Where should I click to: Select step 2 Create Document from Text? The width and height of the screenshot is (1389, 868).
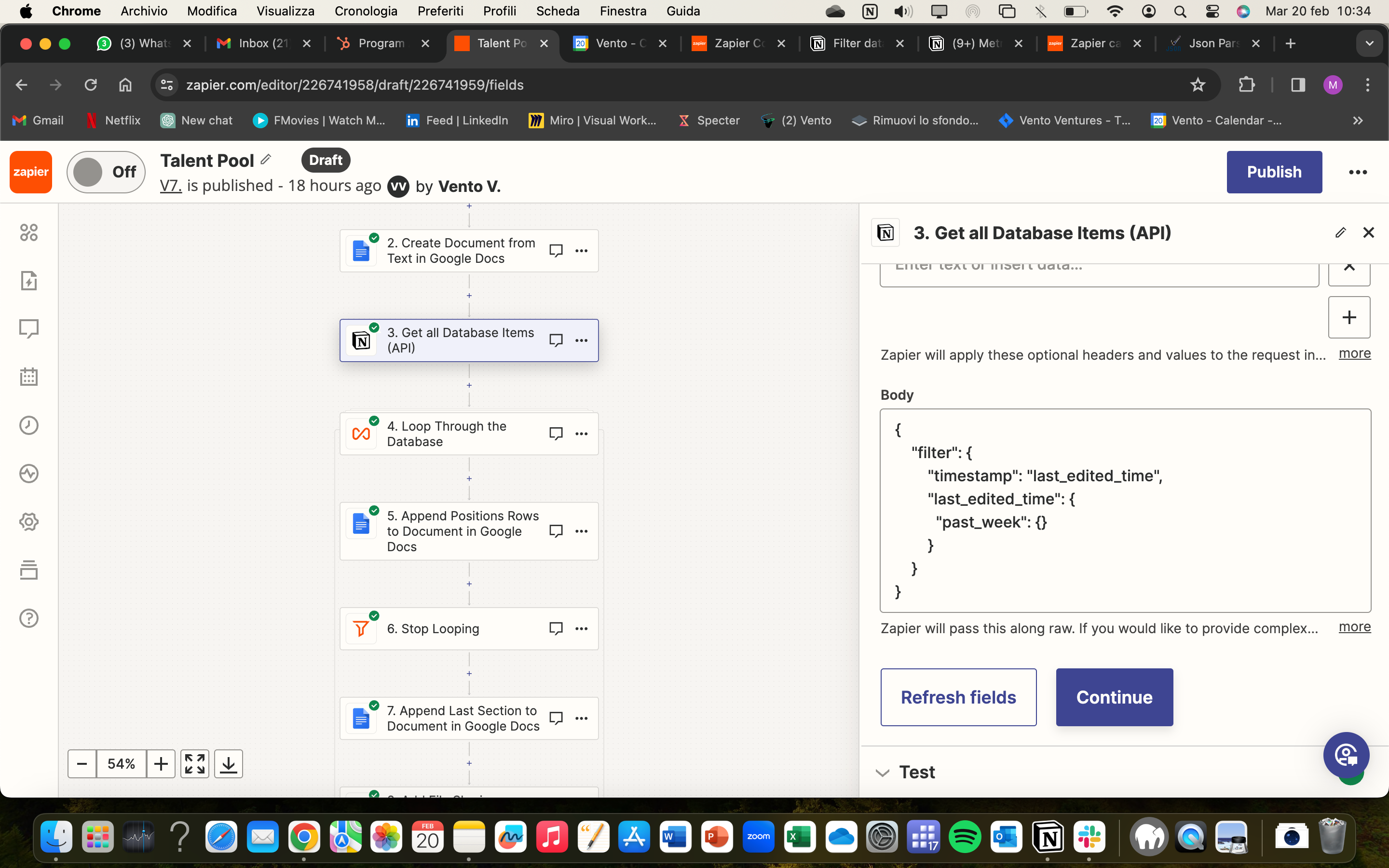[469, 251]
